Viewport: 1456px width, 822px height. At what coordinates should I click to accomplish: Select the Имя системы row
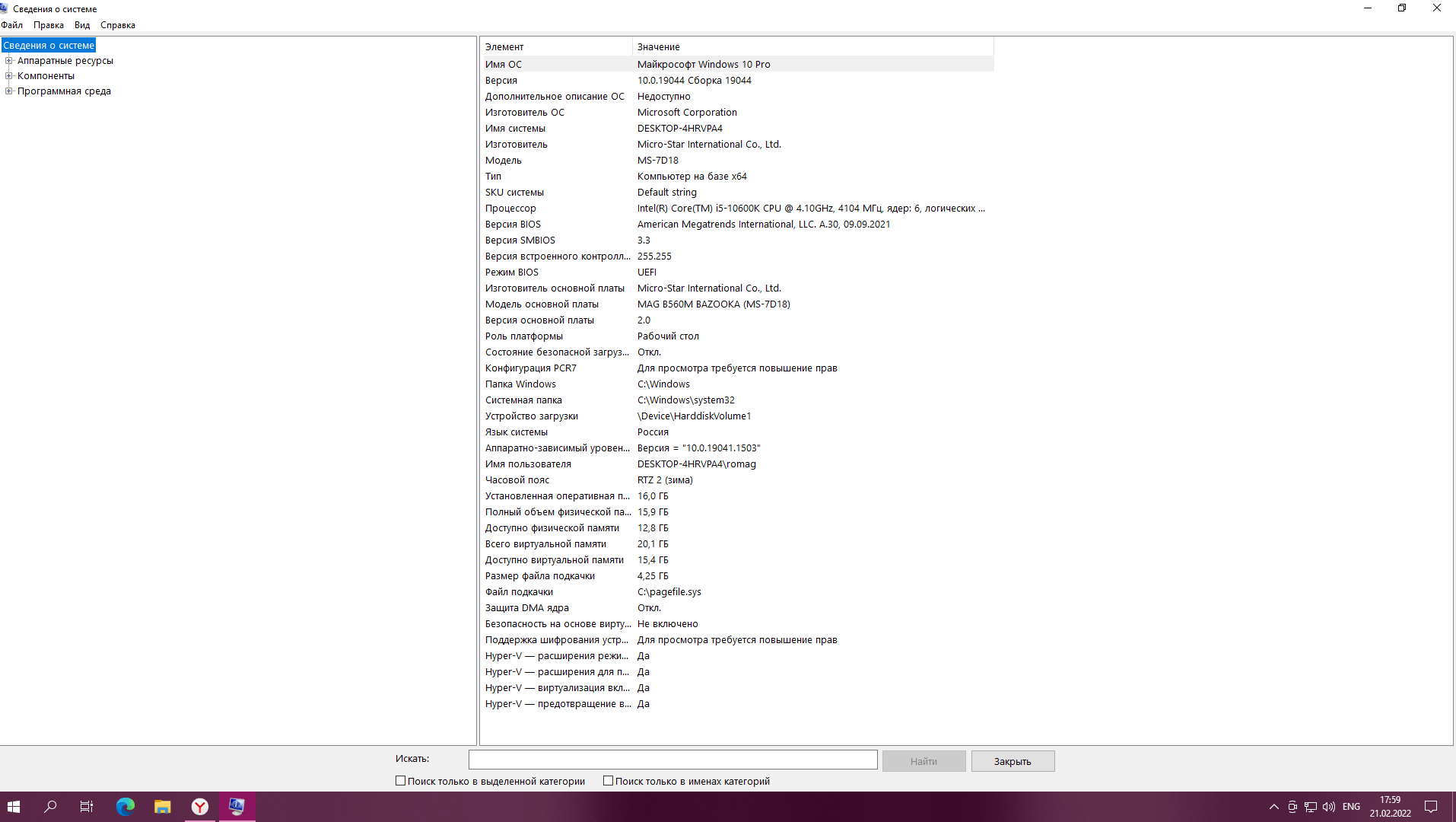tap(738, 129)
